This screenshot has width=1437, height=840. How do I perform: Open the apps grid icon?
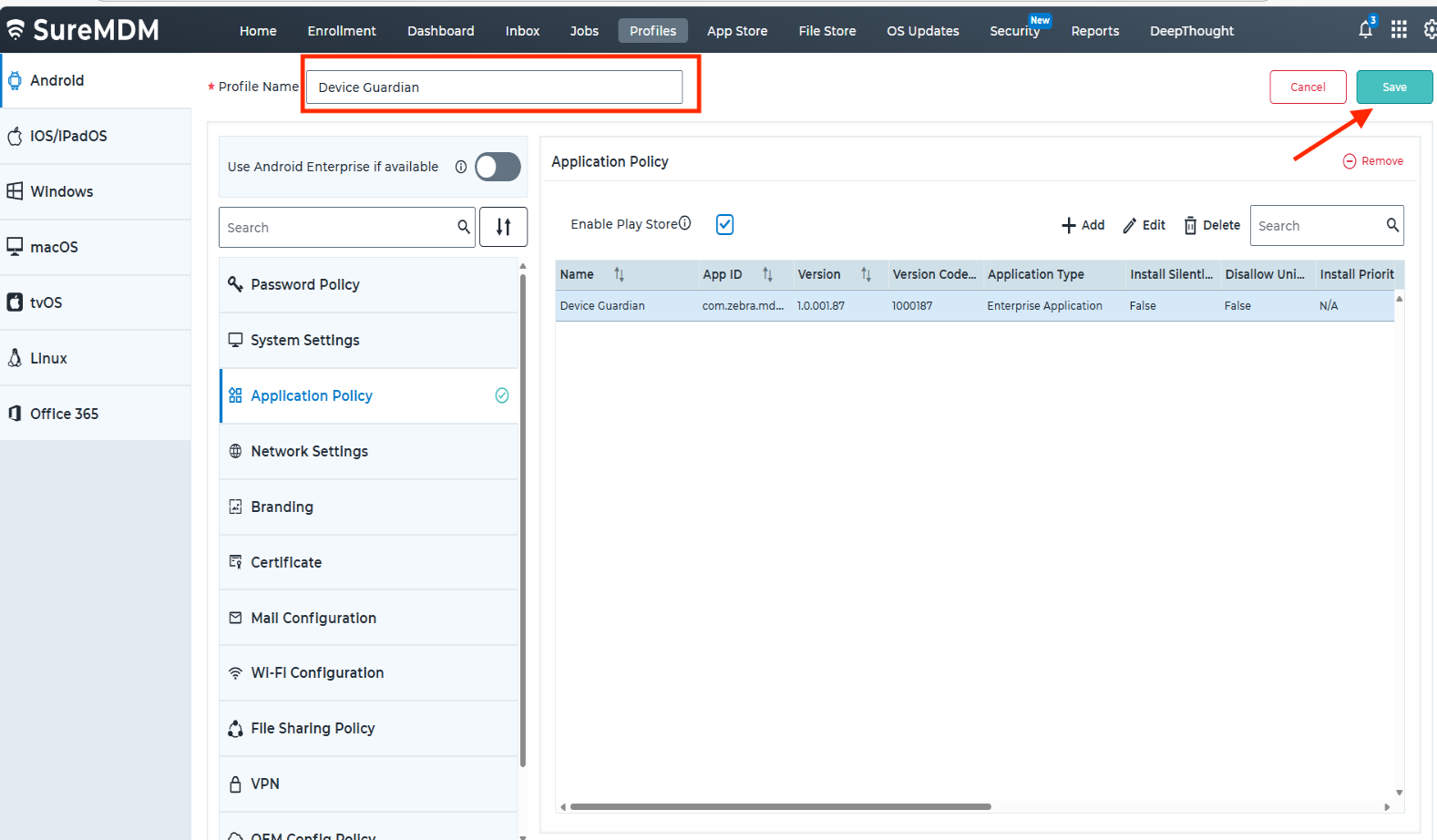1399,30
